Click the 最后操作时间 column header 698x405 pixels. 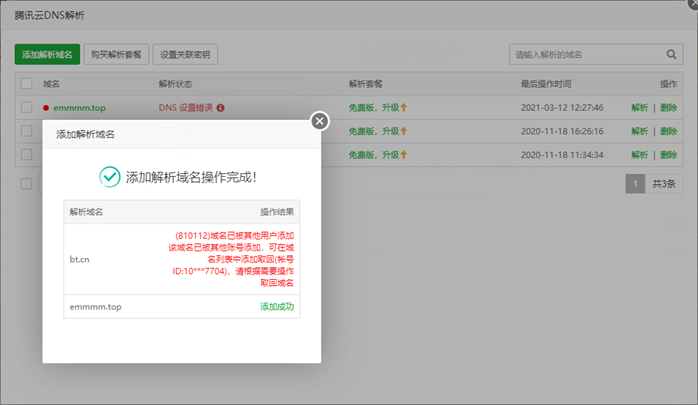click(546, 84)
